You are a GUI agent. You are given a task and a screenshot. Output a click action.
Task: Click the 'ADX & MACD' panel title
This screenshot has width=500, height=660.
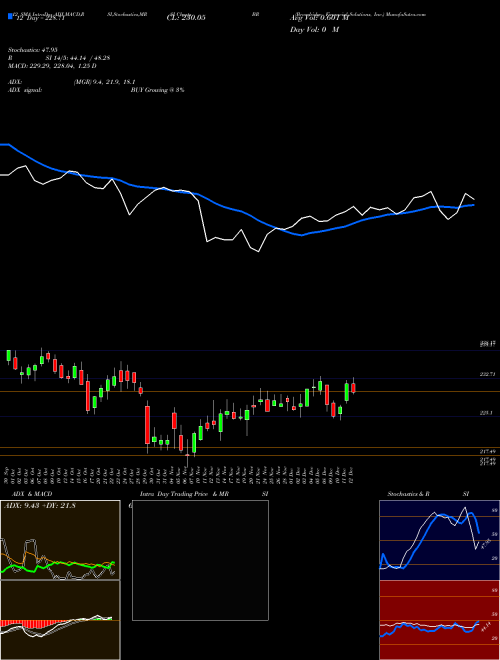[x=32, y=494]
